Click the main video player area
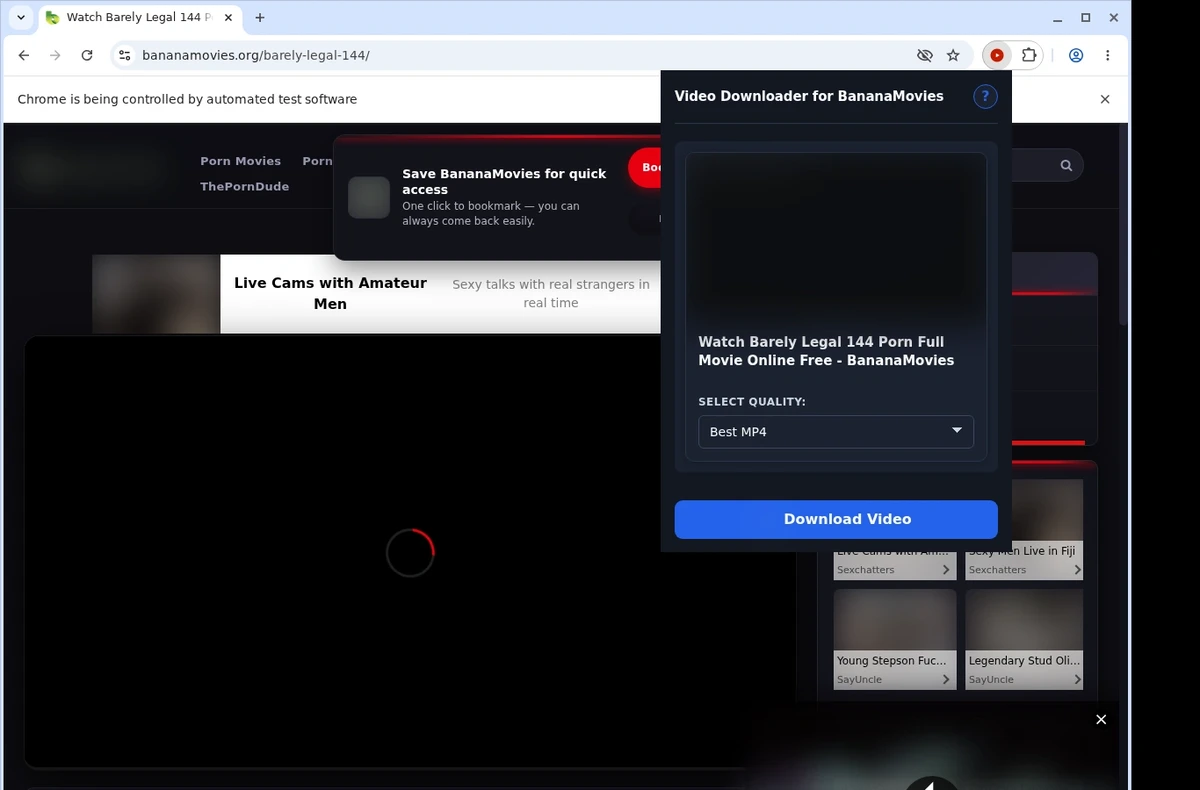The image size is (1200, 790). (410, 552)
